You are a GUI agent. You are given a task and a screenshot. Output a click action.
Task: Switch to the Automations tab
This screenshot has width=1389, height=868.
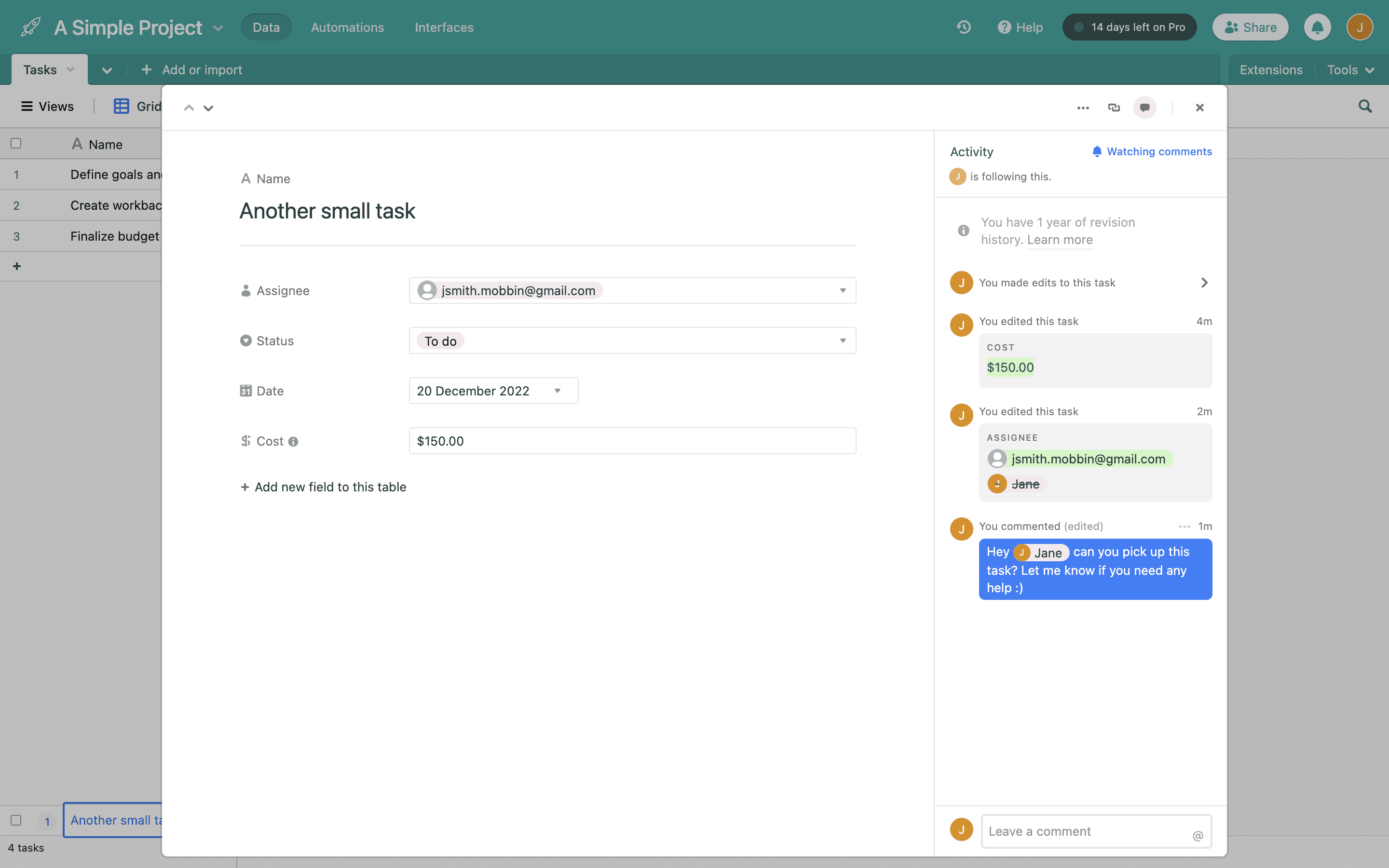347,27
